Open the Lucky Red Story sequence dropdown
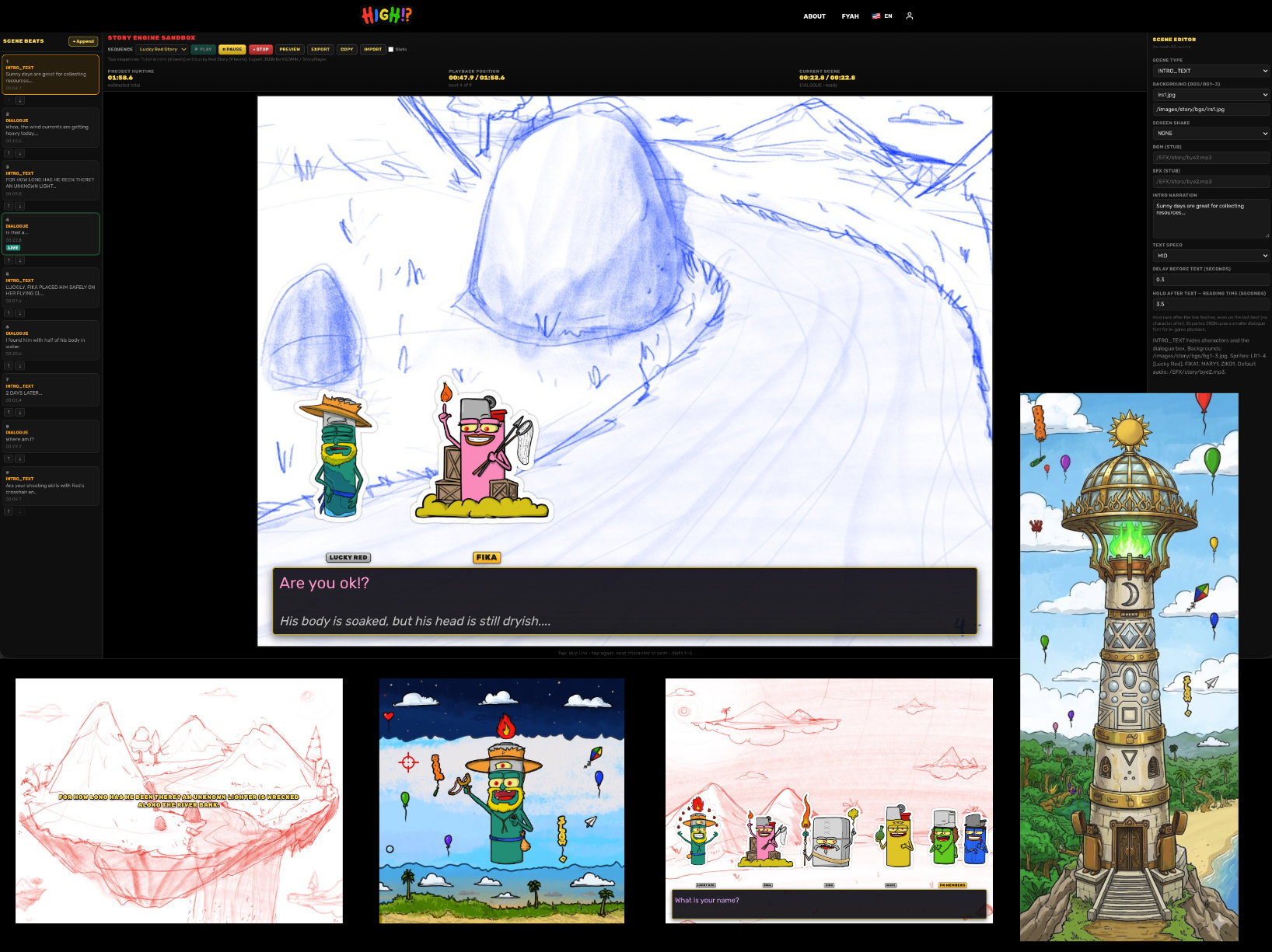This screenshot has height=952, width=1272. coord(162,49)
